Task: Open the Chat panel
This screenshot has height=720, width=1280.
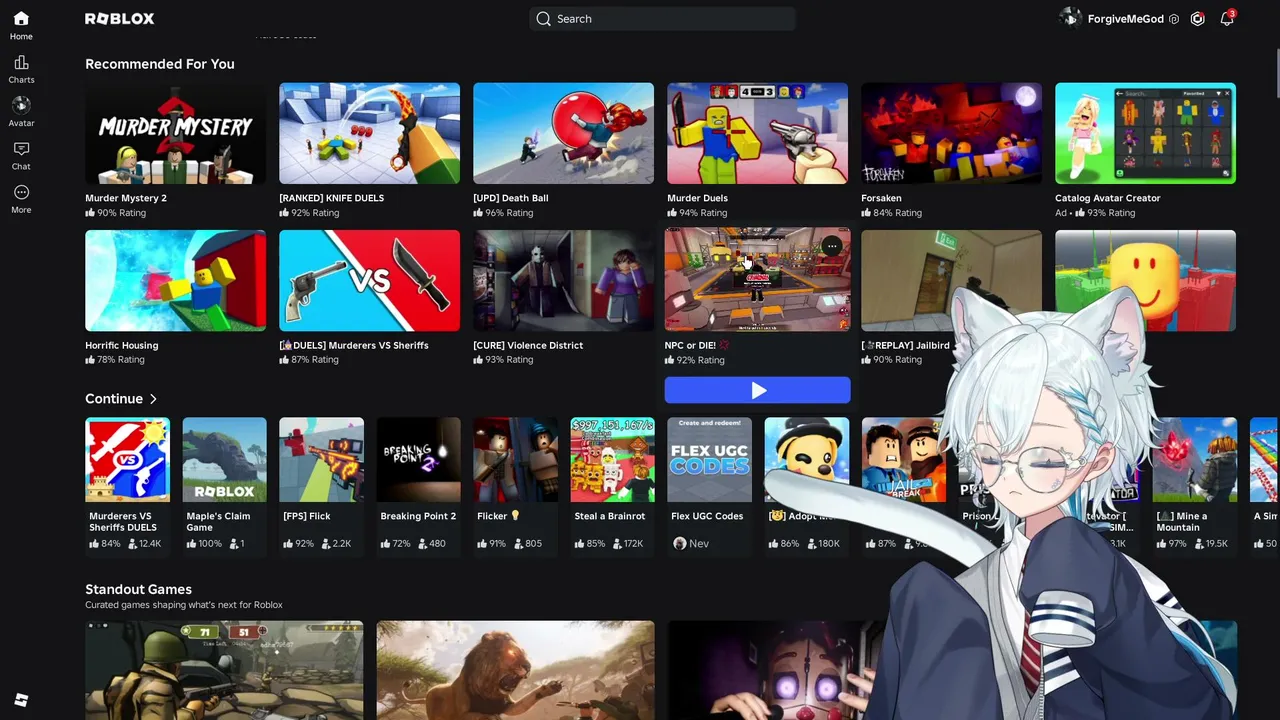Action: point(21,155)
